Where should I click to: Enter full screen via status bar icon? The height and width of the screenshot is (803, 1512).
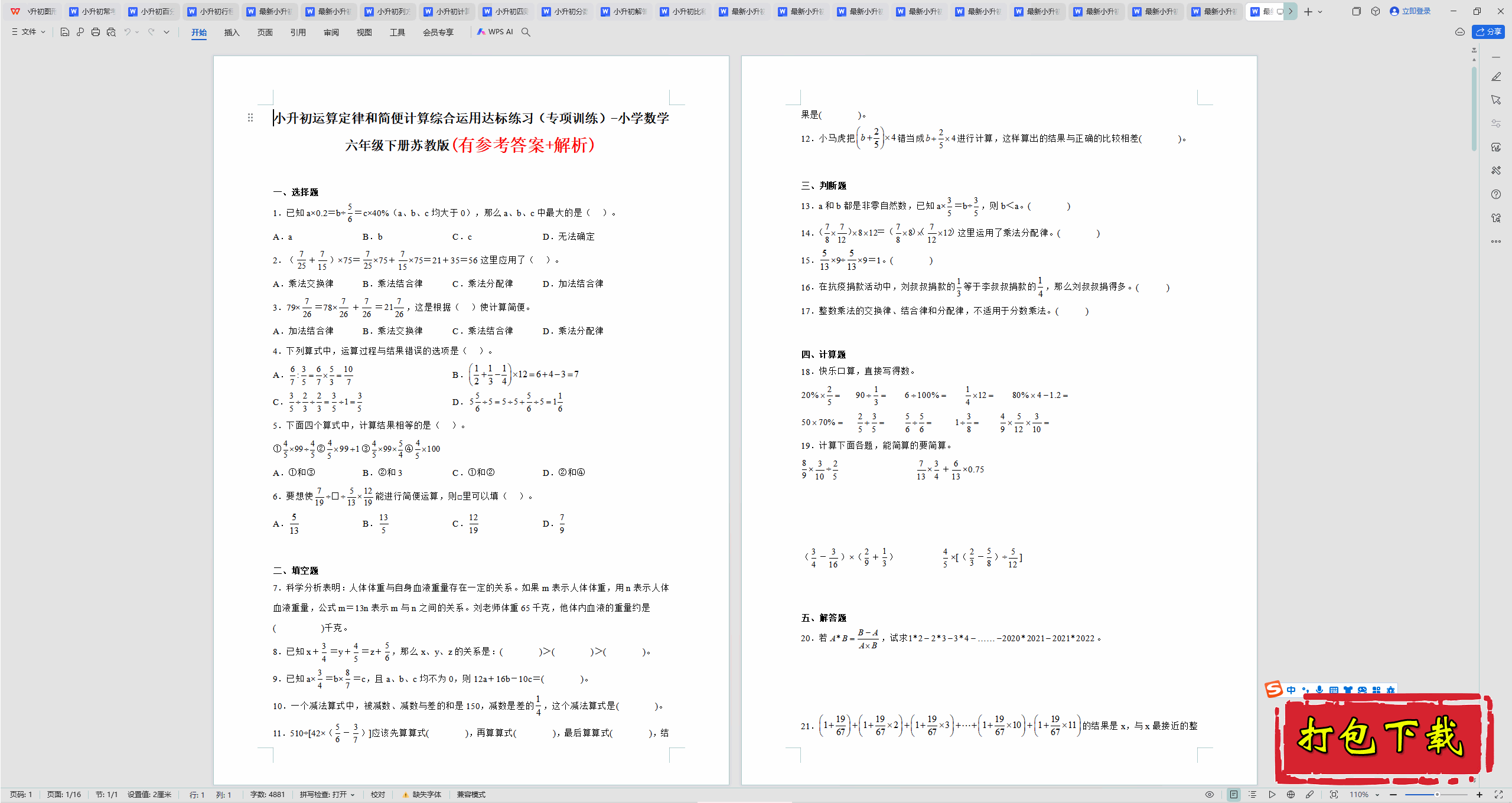point(1498,795)
